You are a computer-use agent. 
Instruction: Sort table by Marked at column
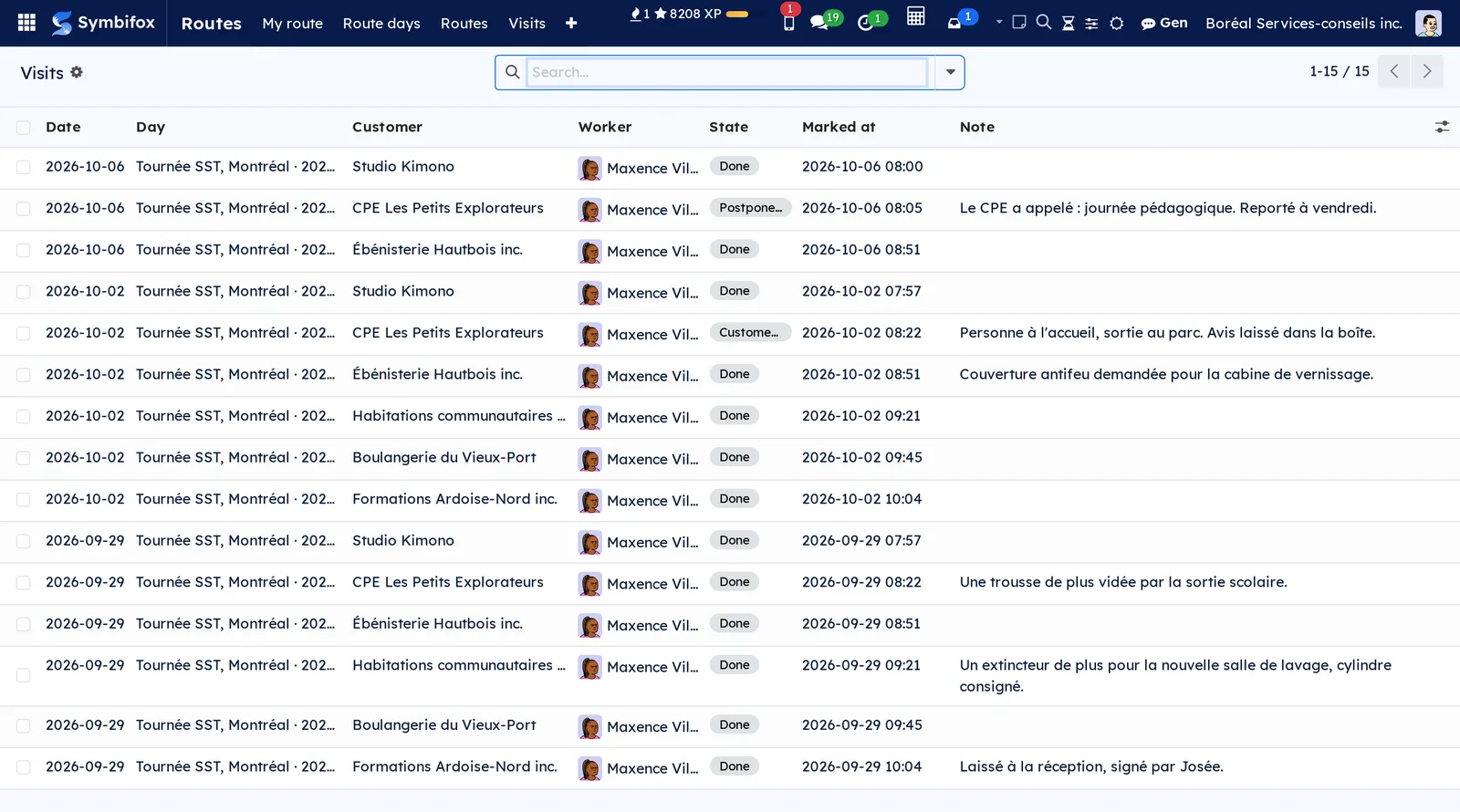(x=839, y=127)
